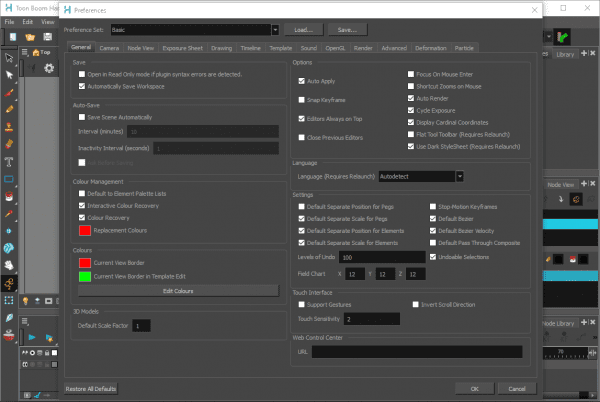Enable Focus On Mouse Enter
600x402 pixels.
tap(411, 74)
